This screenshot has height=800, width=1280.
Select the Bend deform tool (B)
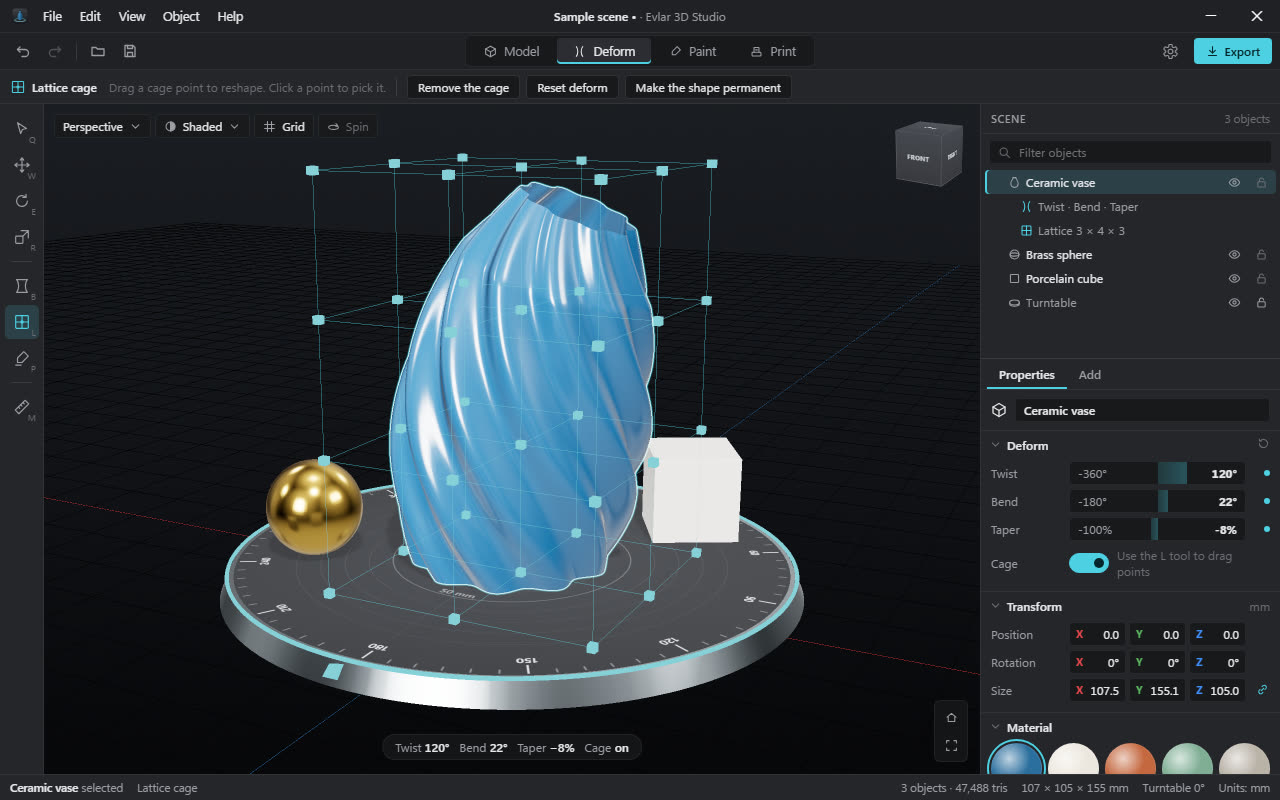(22, 287)
